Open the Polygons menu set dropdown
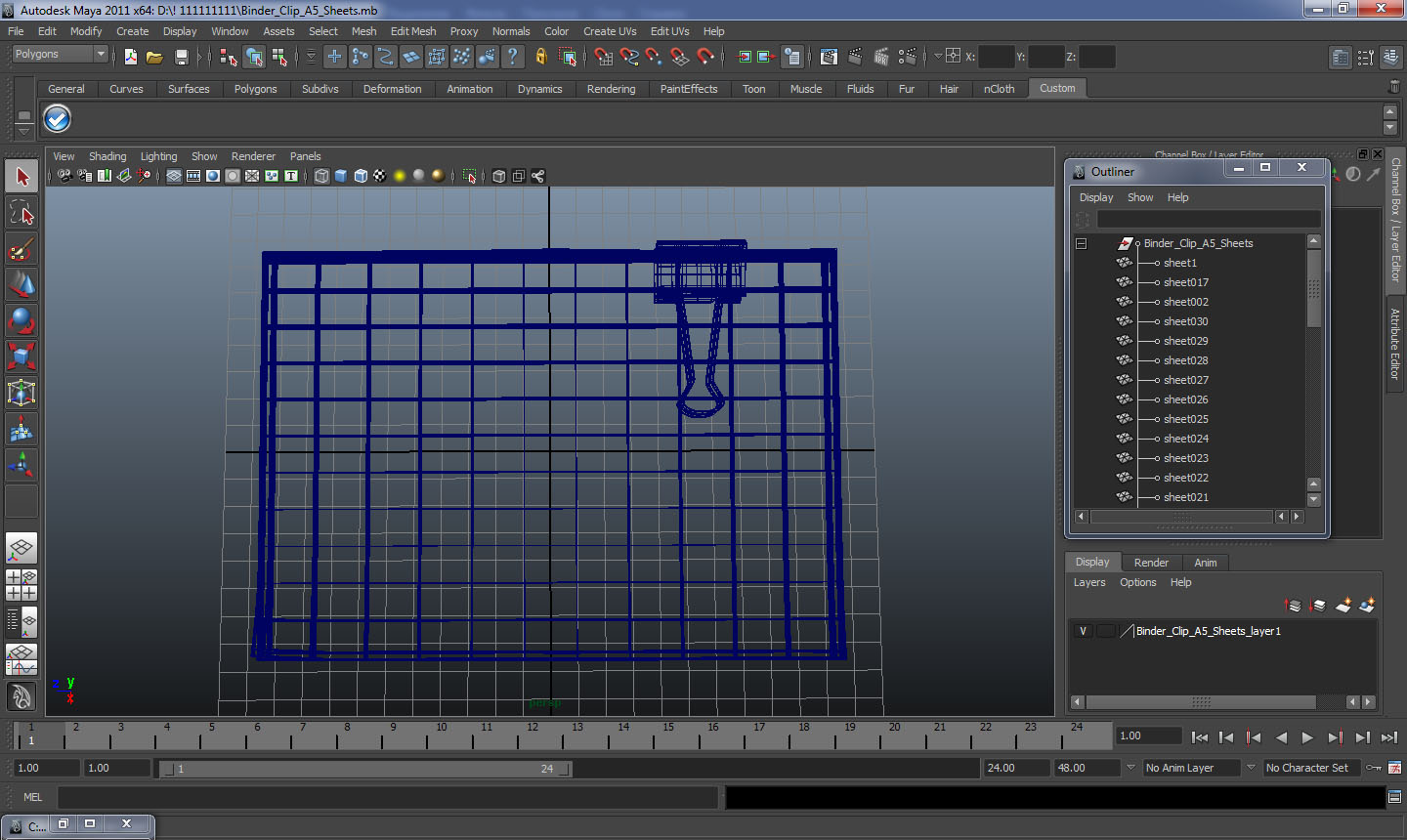Viewport: 1407px width, 840px height. tap(59, 55)
